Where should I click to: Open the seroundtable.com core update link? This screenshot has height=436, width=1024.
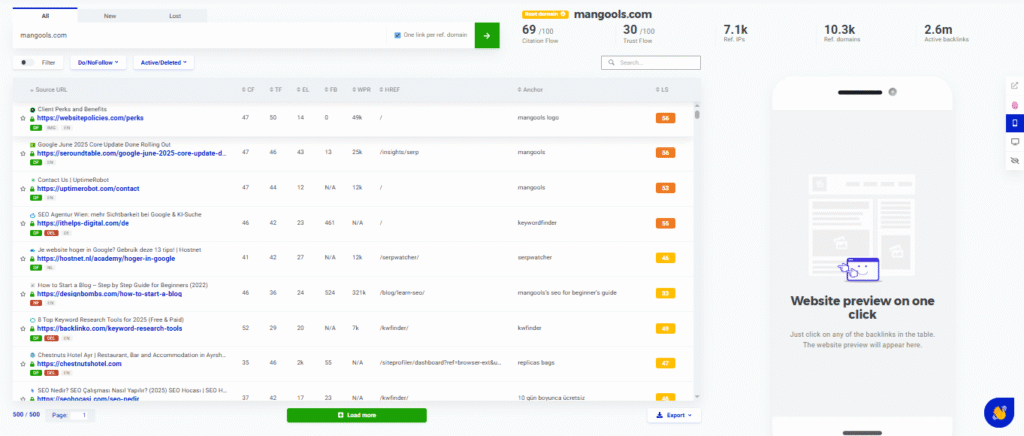pyautogui.click(x=132, y=153)
